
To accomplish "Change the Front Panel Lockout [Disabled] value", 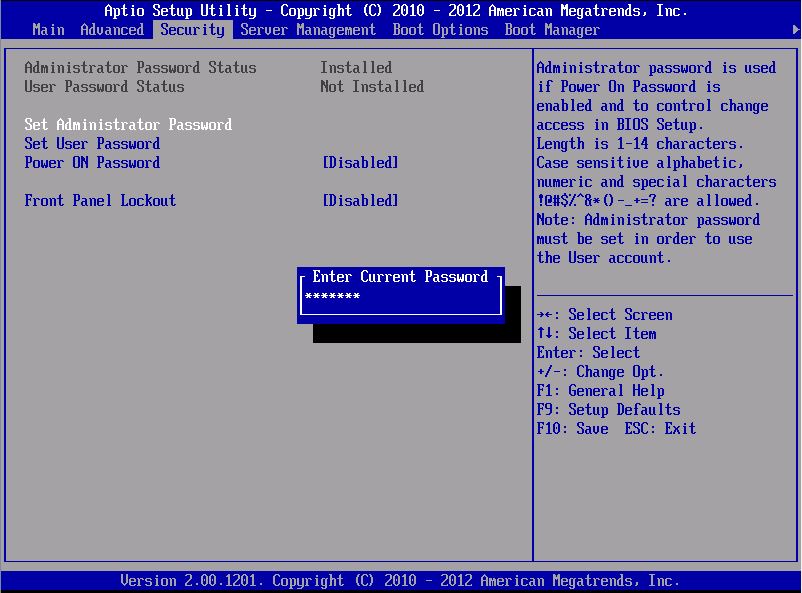I will click(360, 201).
